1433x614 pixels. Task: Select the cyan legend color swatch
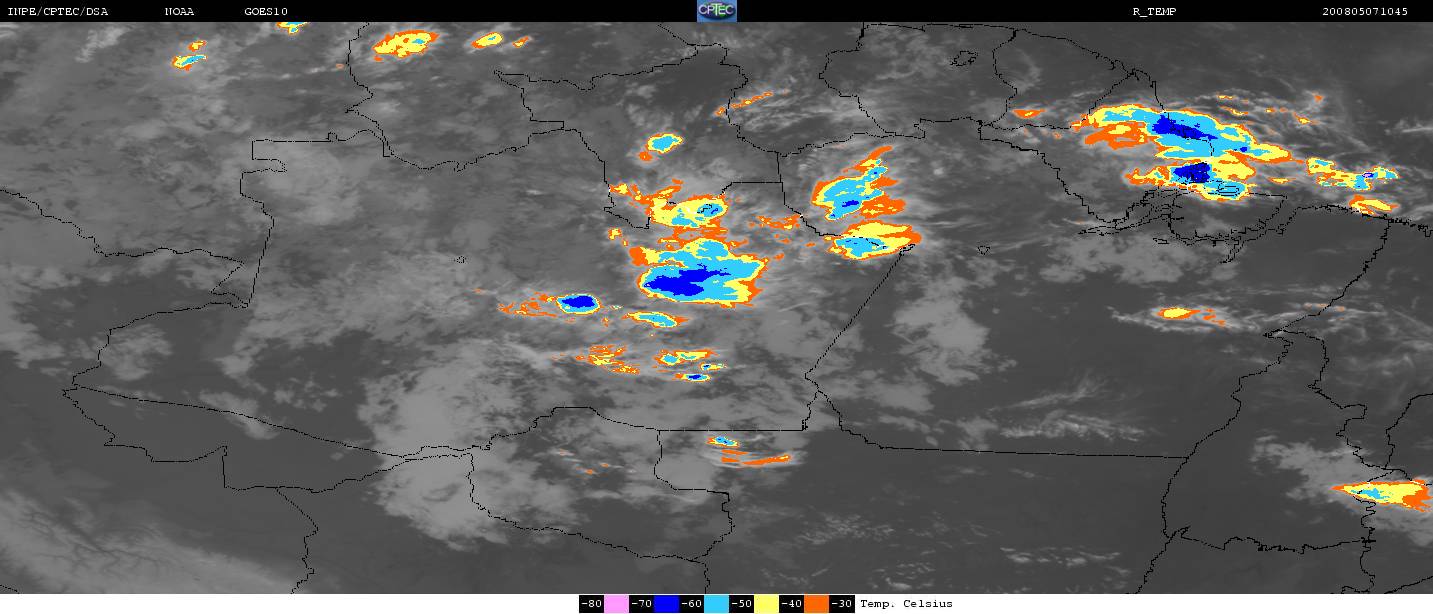pos(717,604)
